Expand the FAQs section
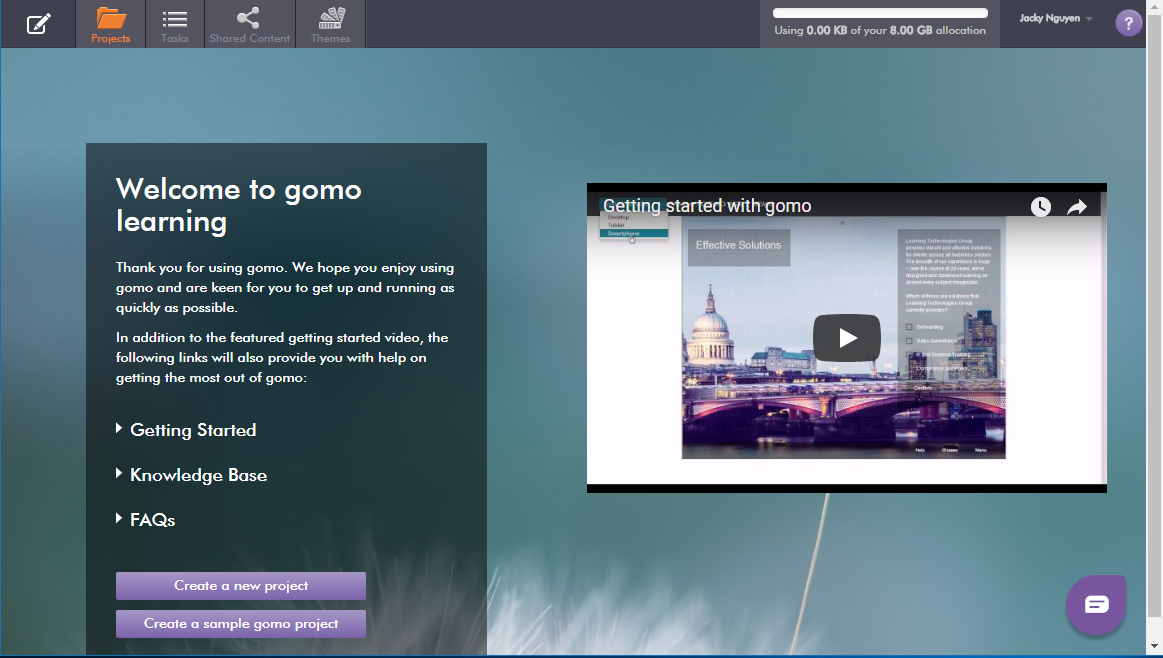Image resolution: width=1163 pixels, height=658 pixels. [x=152, y=519]
